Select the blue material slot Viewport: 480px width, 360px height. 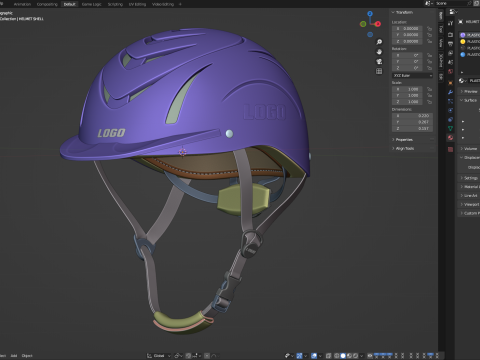click(x=469, y=55)
